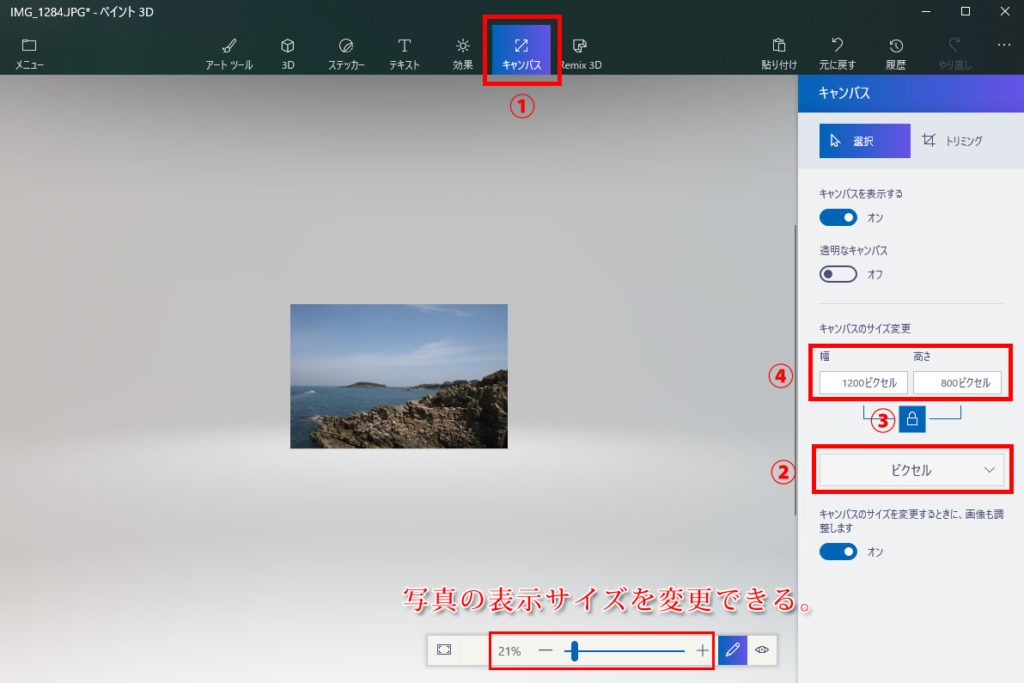Open the ピクセル unit dropdown
The height and width of the screenshot is (683, 1024).
pos(912,470)
